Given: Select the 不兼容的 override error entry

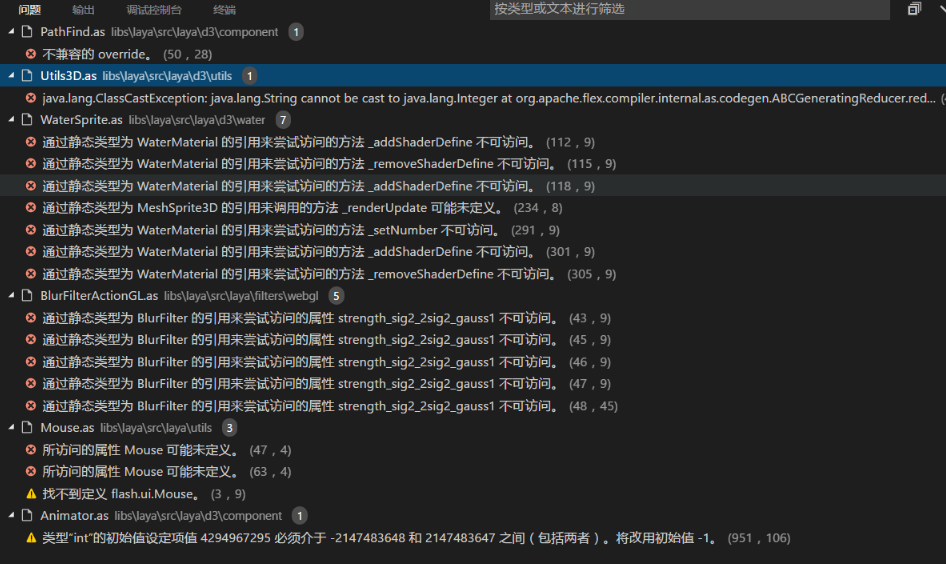Looking at the screenshot, I should click(97, 54).
